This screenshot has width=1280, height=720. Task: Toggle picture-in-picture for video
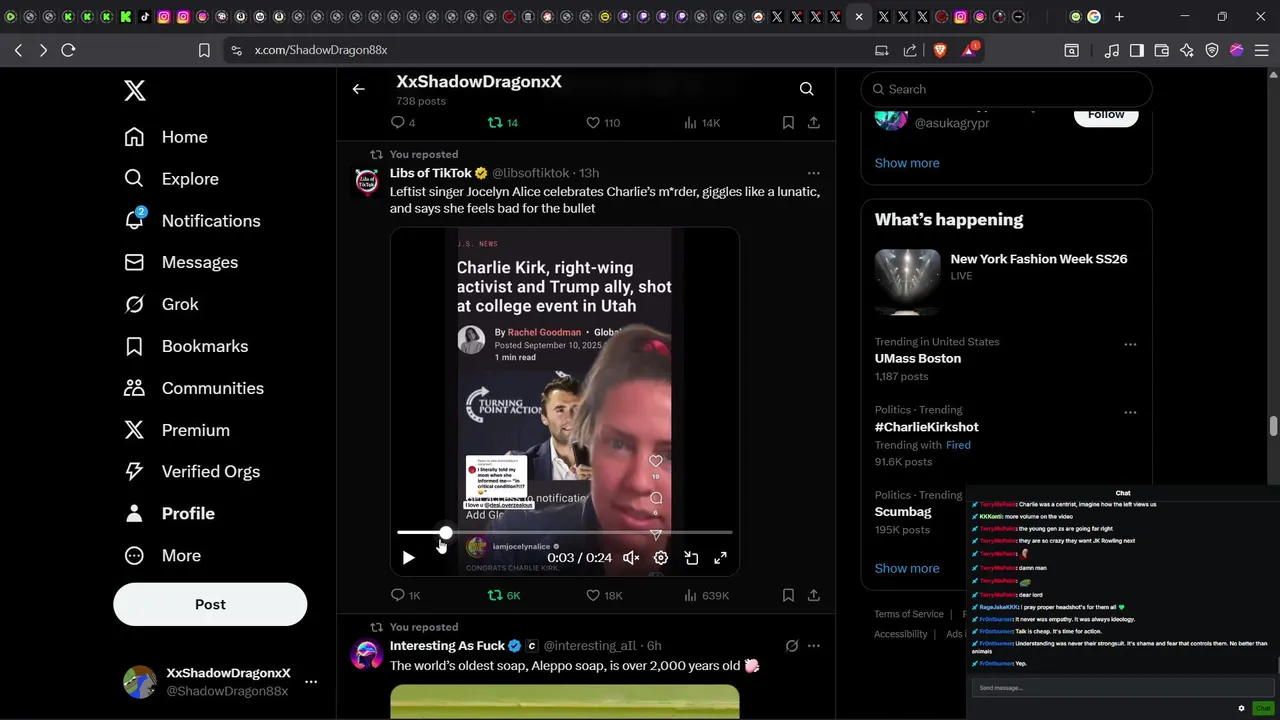click(691, 558)
